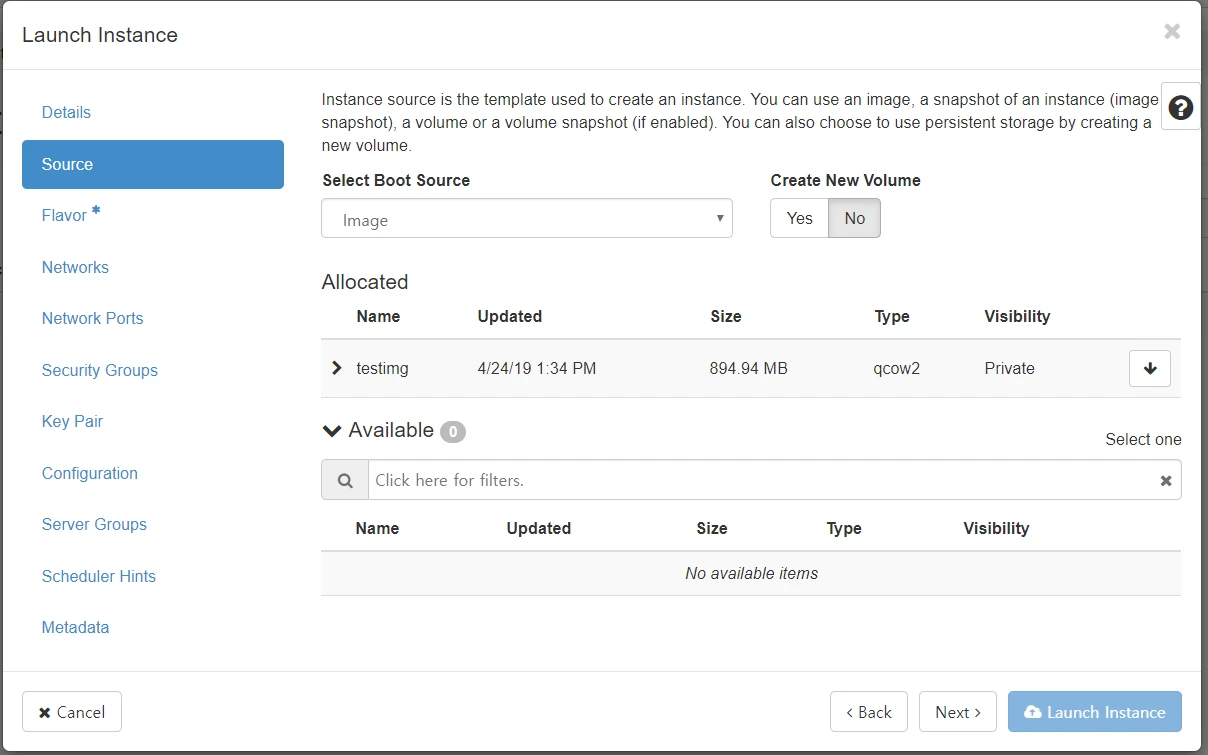Viewport: 1208px width, 755px height.
Task: Open the Select Boot Source dropdown
Action: [526, 219]
